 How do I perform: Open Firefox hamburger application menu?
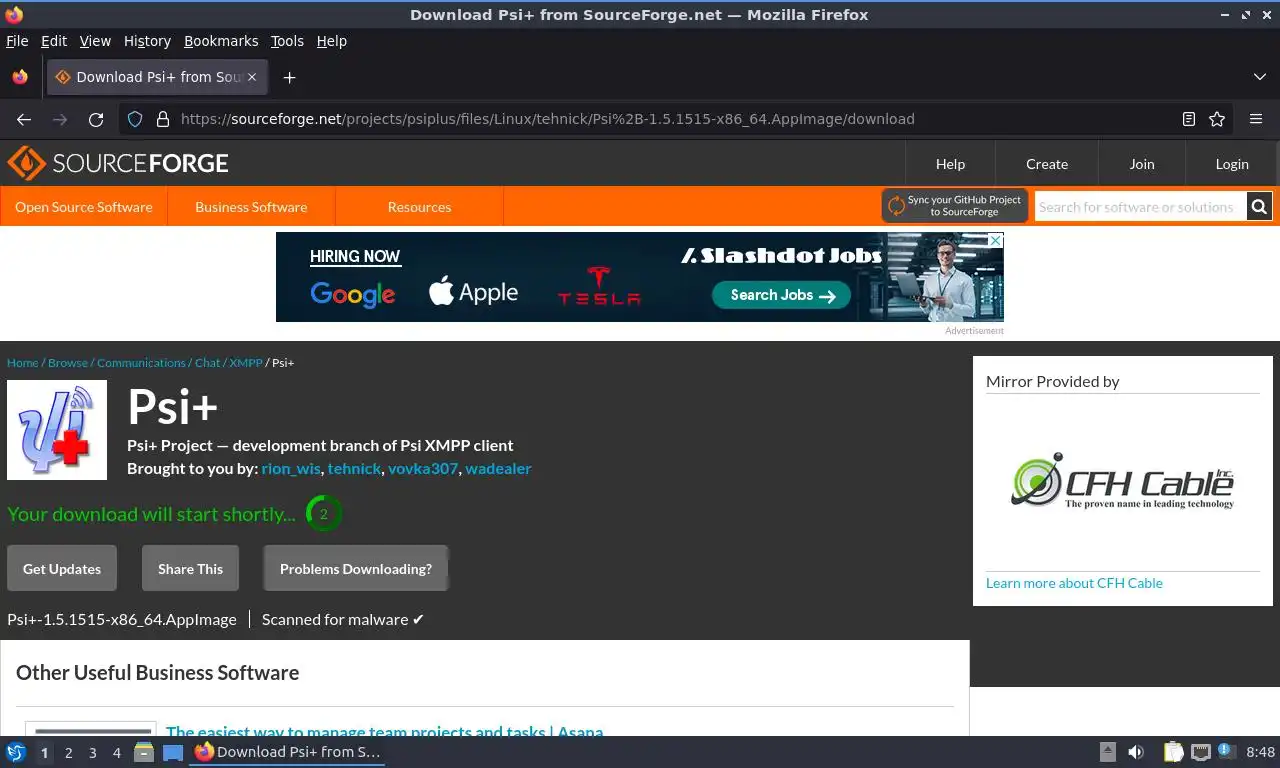point(1256,119)
